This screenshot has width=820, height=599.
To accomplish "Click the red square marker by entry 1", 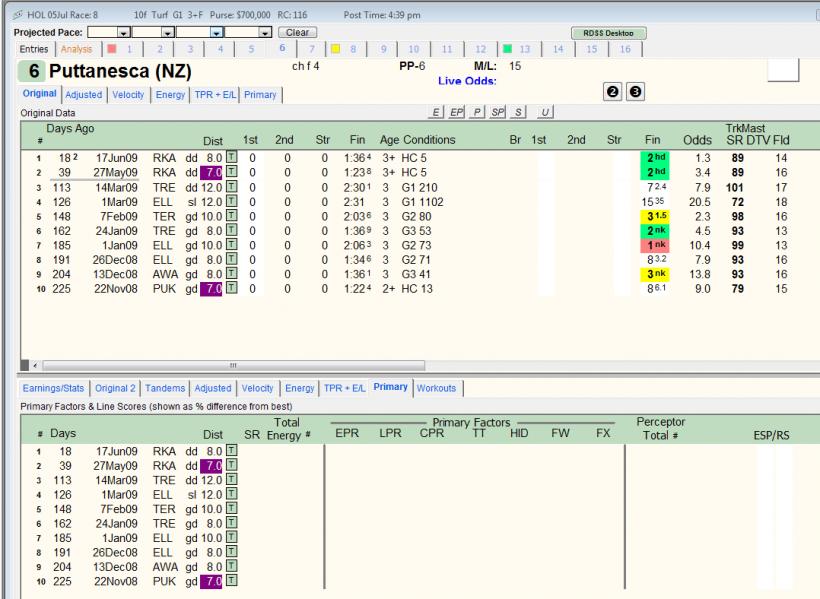I will click(111, 49).
